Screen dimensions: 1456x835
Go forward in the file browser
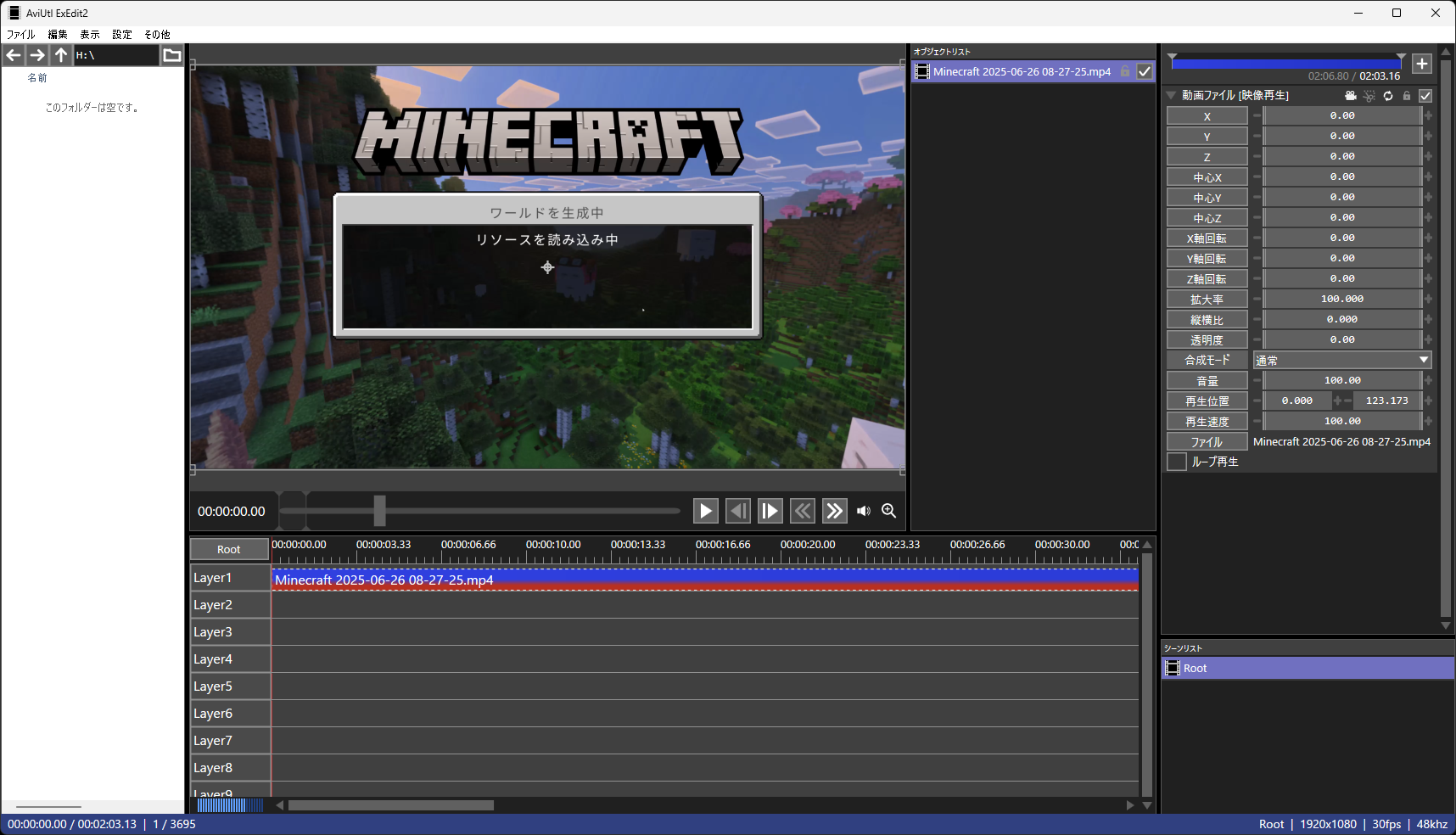(x=37, y=55)
